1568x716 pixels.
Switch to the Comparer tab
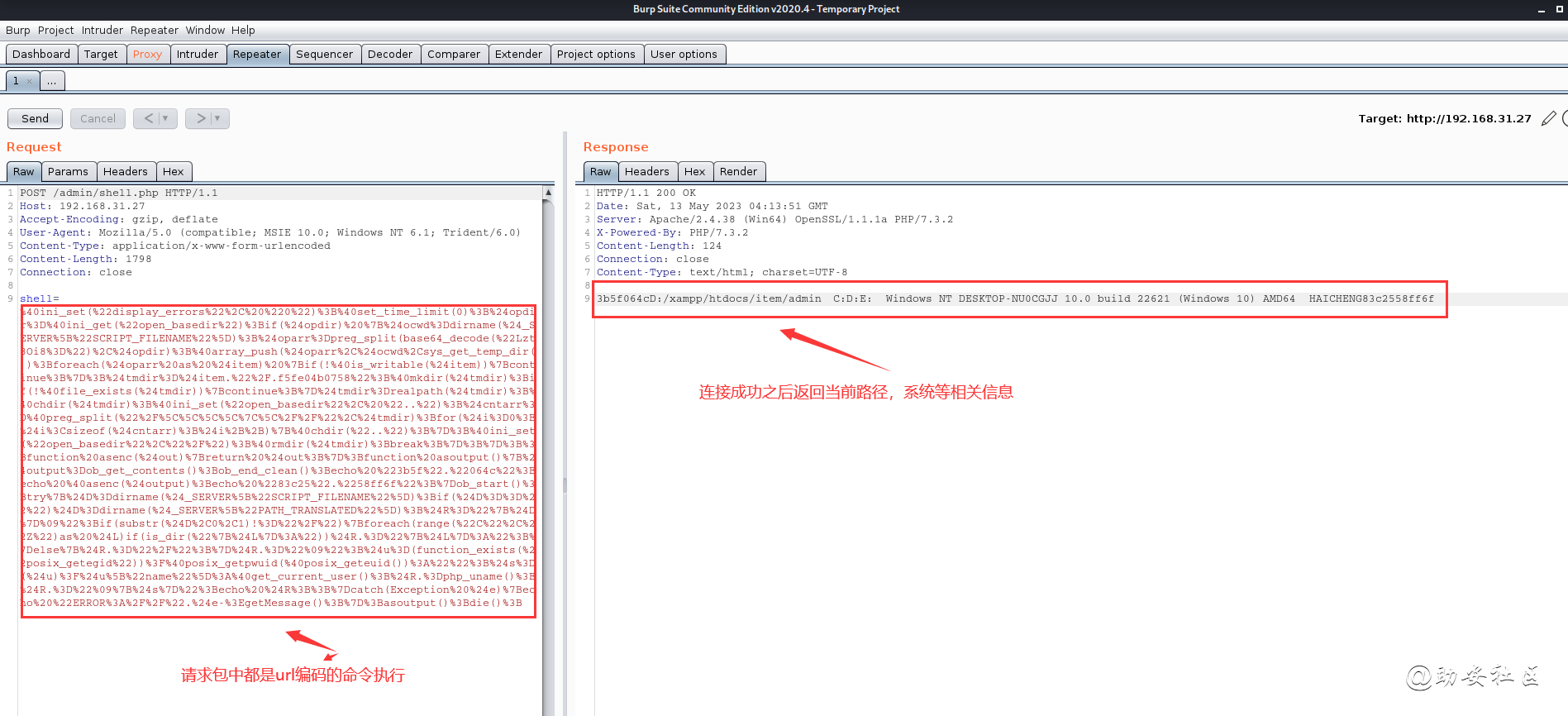click(x=454, y=55)
